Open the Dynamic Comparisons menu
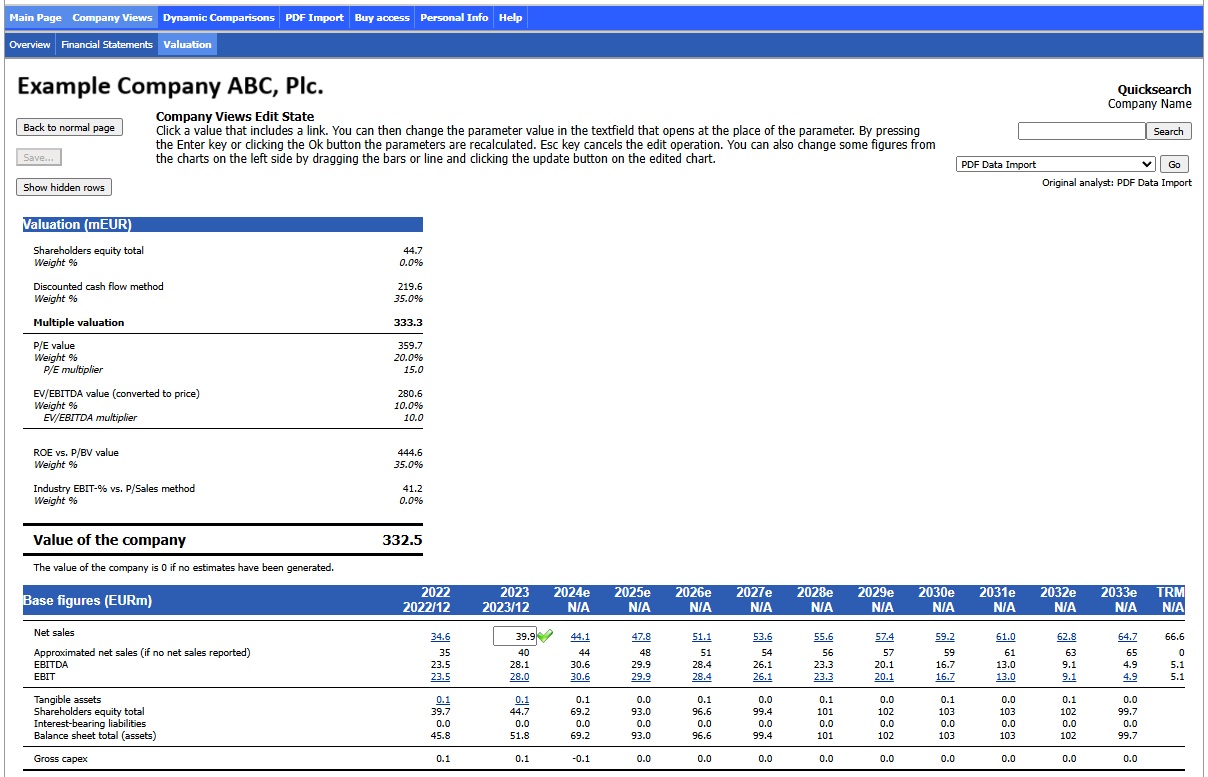The height and width of the screenshot is (777, 1208). [219, 17]
